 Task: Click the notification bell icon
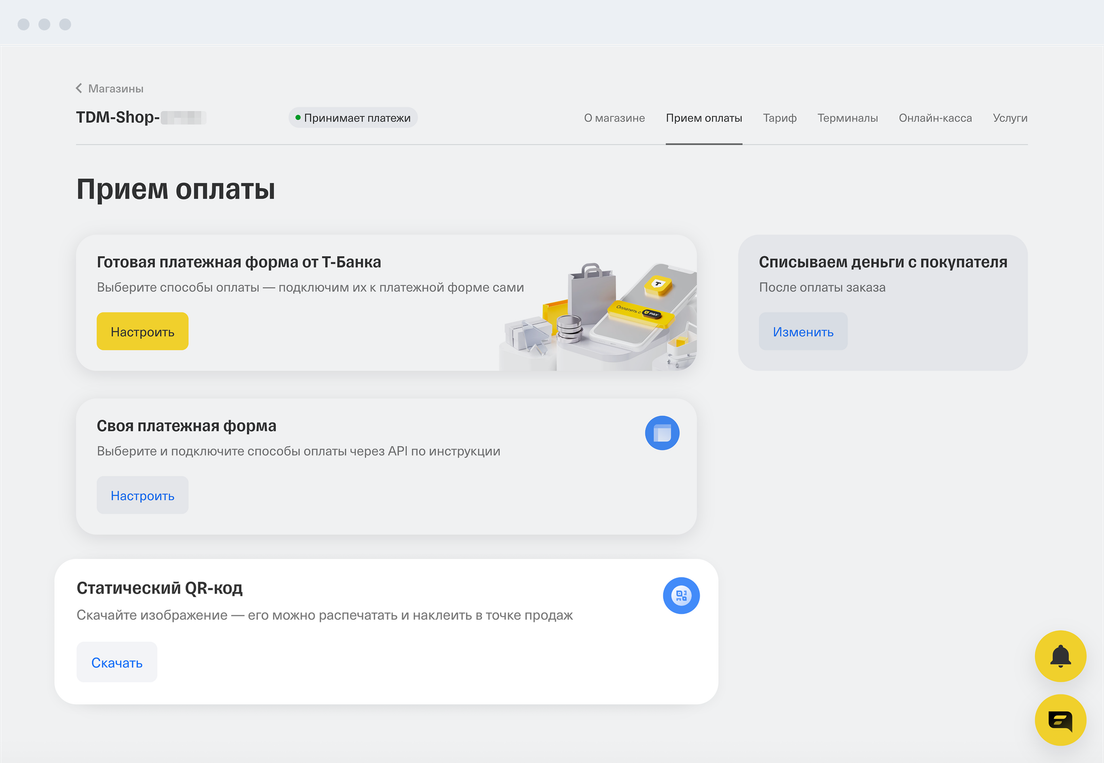pyautogui.click(x=1060, y=656)
